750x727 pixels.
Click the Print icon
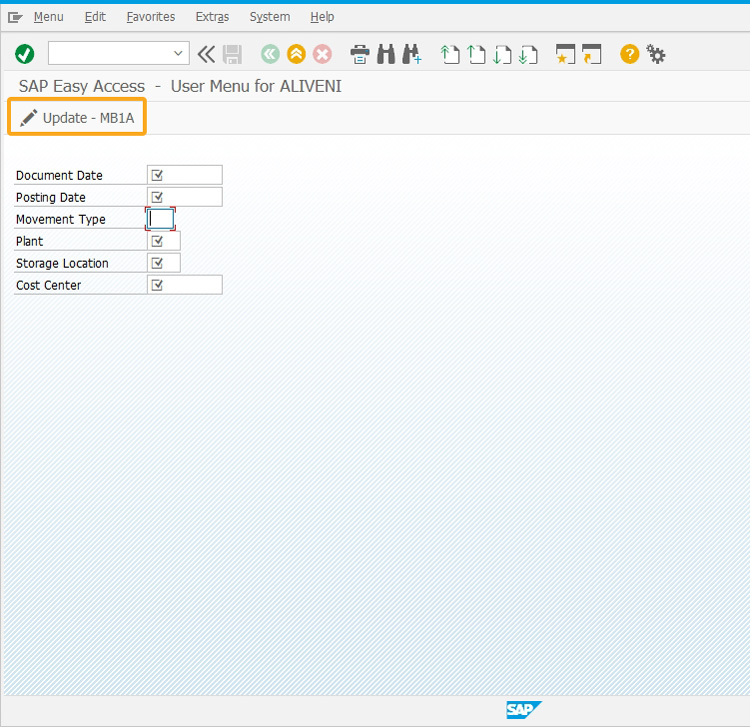(x=360, y=54)
